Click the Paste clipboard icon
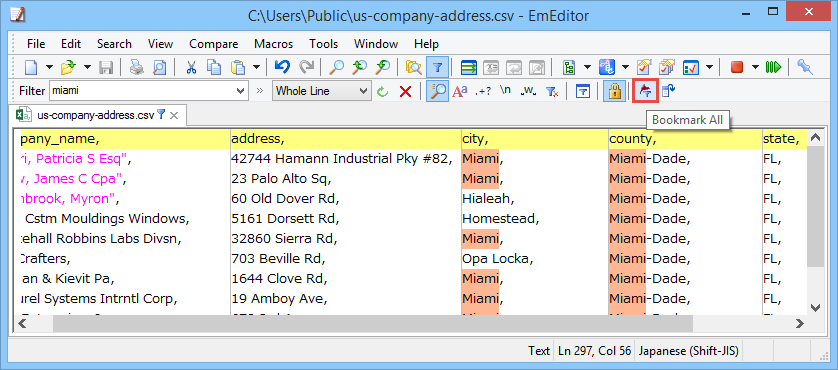The width and height of the screenshot is (838, 370). coord(237,67)
